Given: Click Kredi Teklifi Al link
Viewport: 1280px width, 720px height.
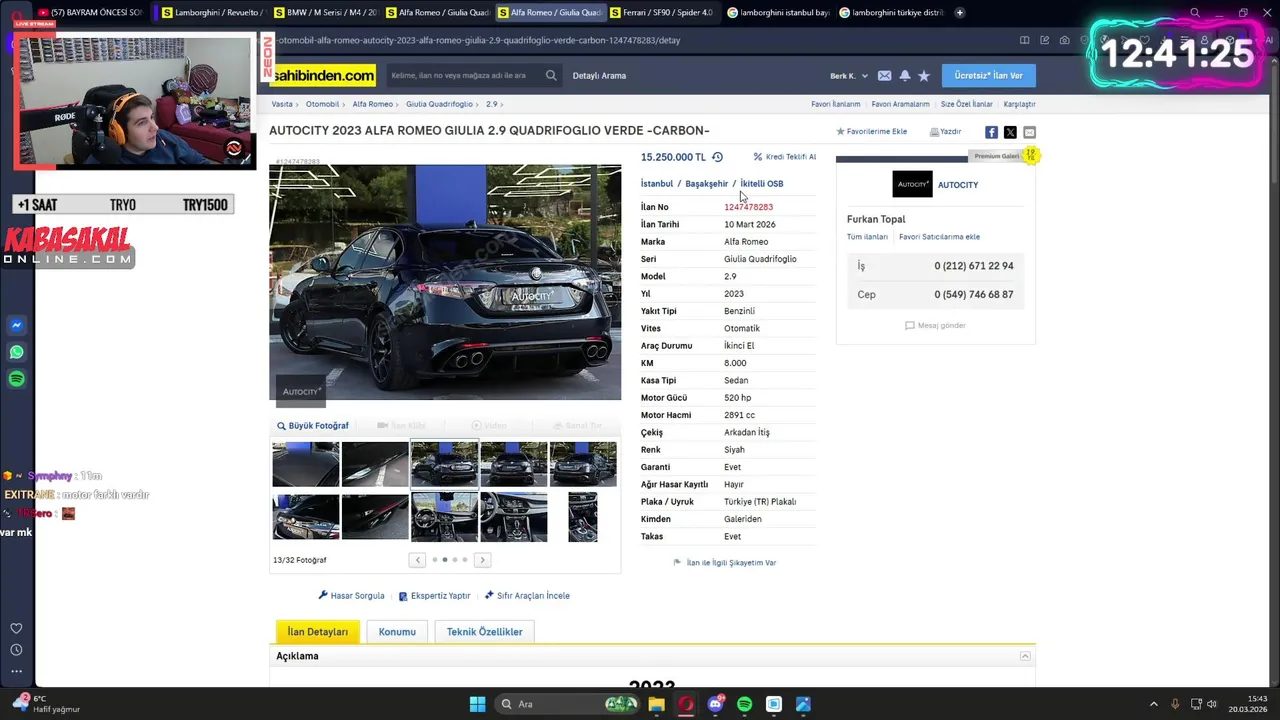Looking at the screenshot, I should tap(785, 157).
